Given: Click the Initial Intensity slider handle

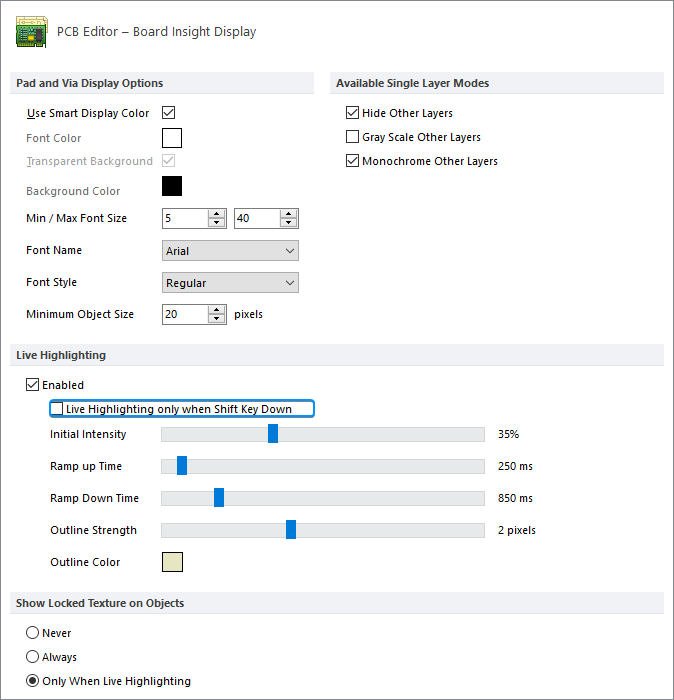Looking at the screenshot, I should tap(273, 434).
